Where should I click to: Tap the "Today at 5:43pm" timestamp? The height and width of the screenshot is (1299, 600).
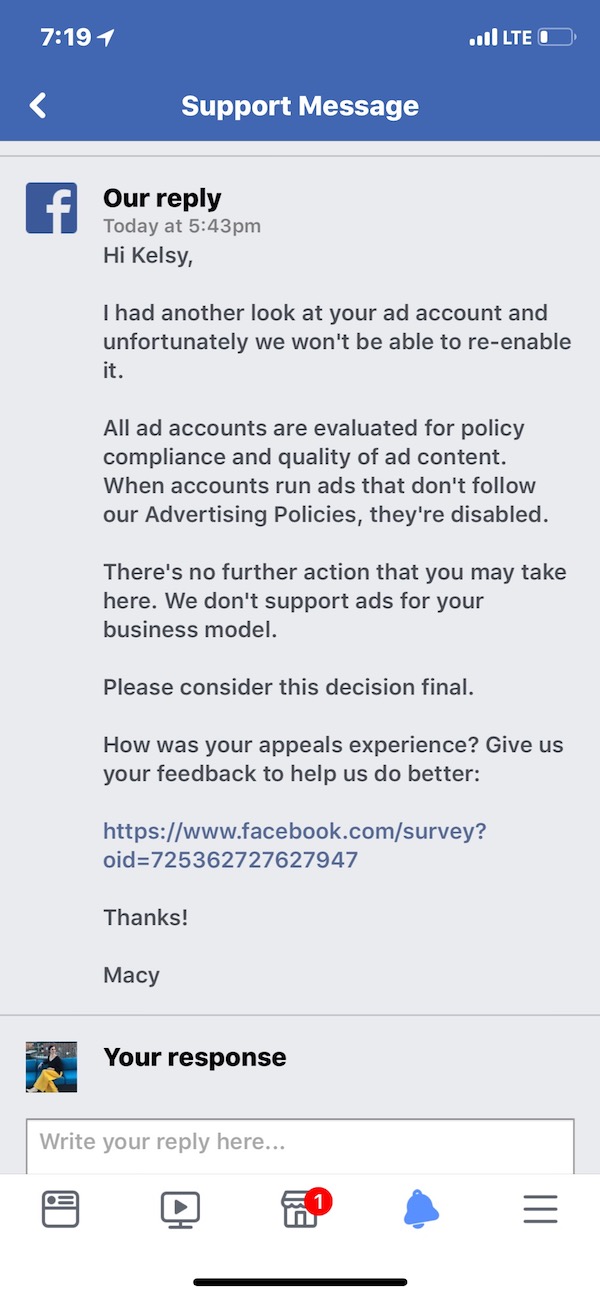[x=182, y=226]
